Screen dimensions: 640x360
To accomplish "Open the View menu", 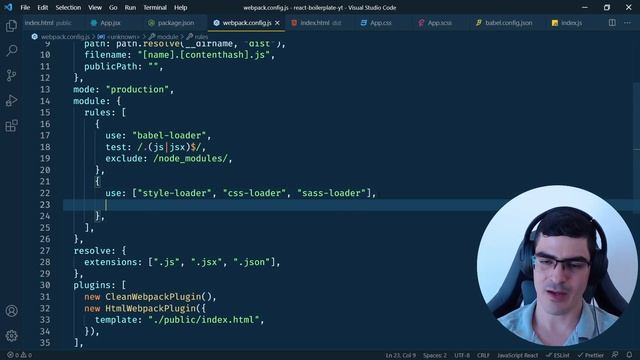I will 95,7.
